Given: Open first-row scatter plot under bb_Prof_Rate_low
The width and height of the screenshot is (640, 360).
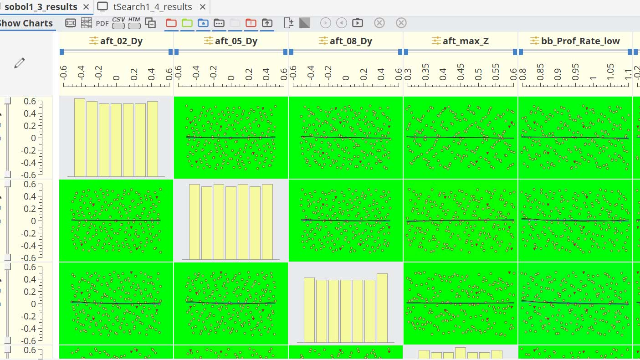Looking at the screenshot, I should 575,138.
